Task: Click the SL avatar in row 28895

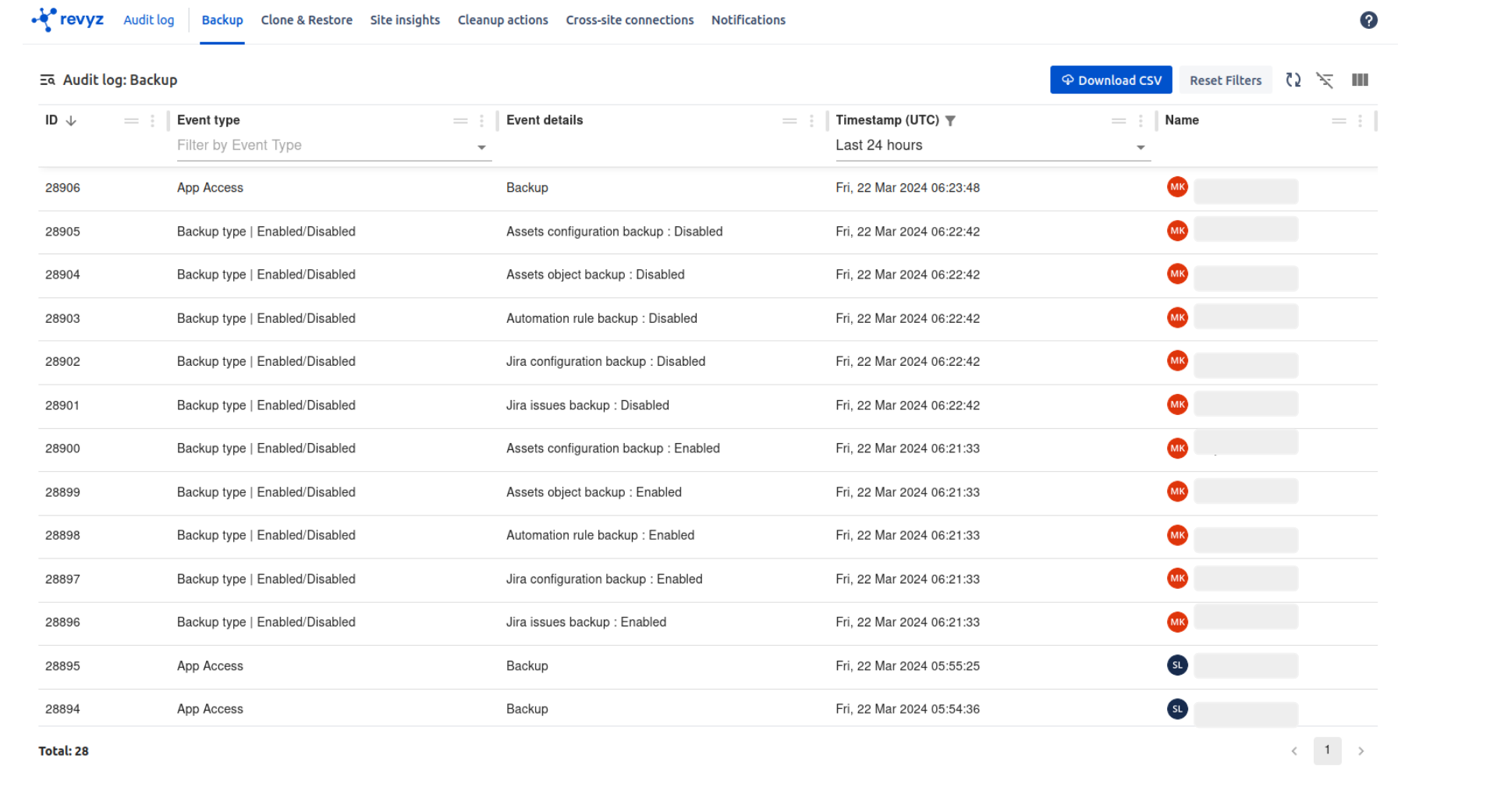Action: (1176, 665)
